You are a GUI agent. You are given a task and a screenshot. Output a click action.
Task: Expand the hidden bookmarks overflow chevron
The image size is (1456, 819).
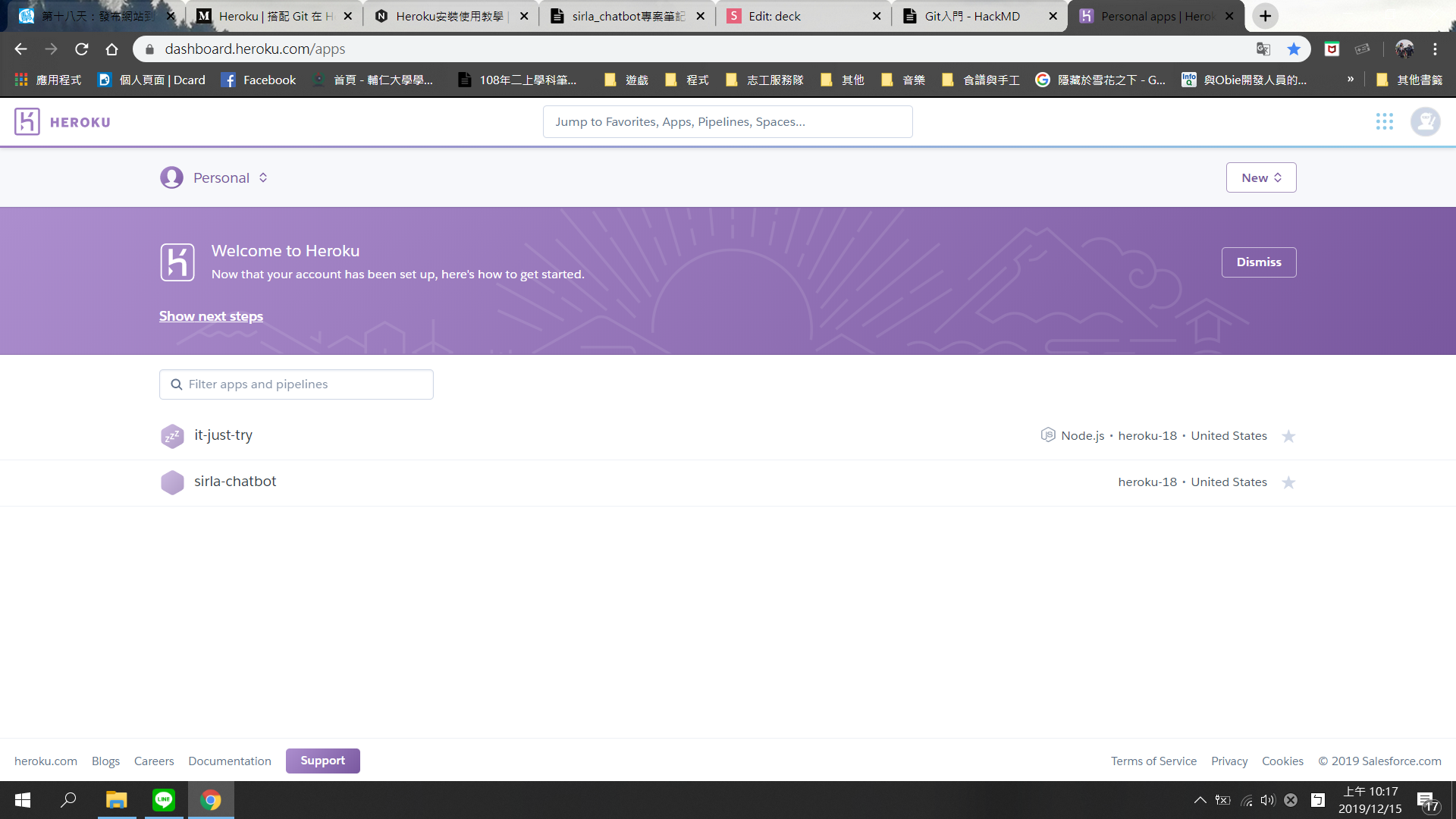1351,80
